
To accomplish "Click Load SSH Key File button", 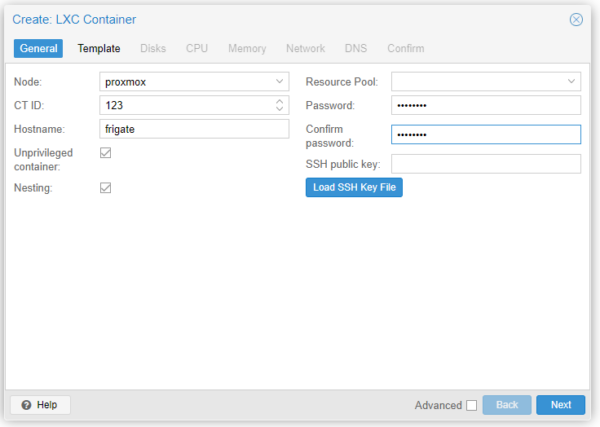I will (x=354, y=187).
